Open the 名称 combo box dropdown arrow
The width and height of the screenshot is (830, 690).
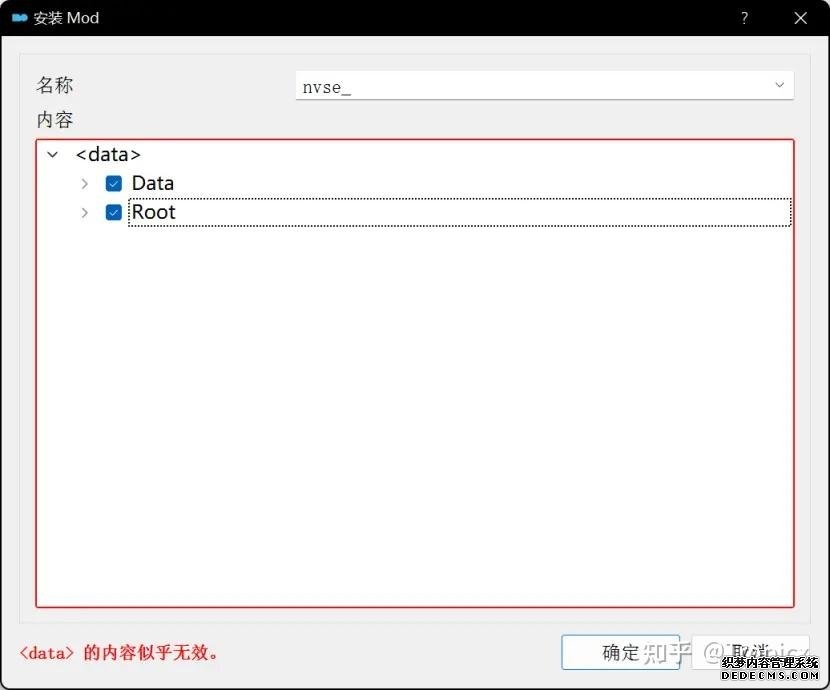coord(779,86)
